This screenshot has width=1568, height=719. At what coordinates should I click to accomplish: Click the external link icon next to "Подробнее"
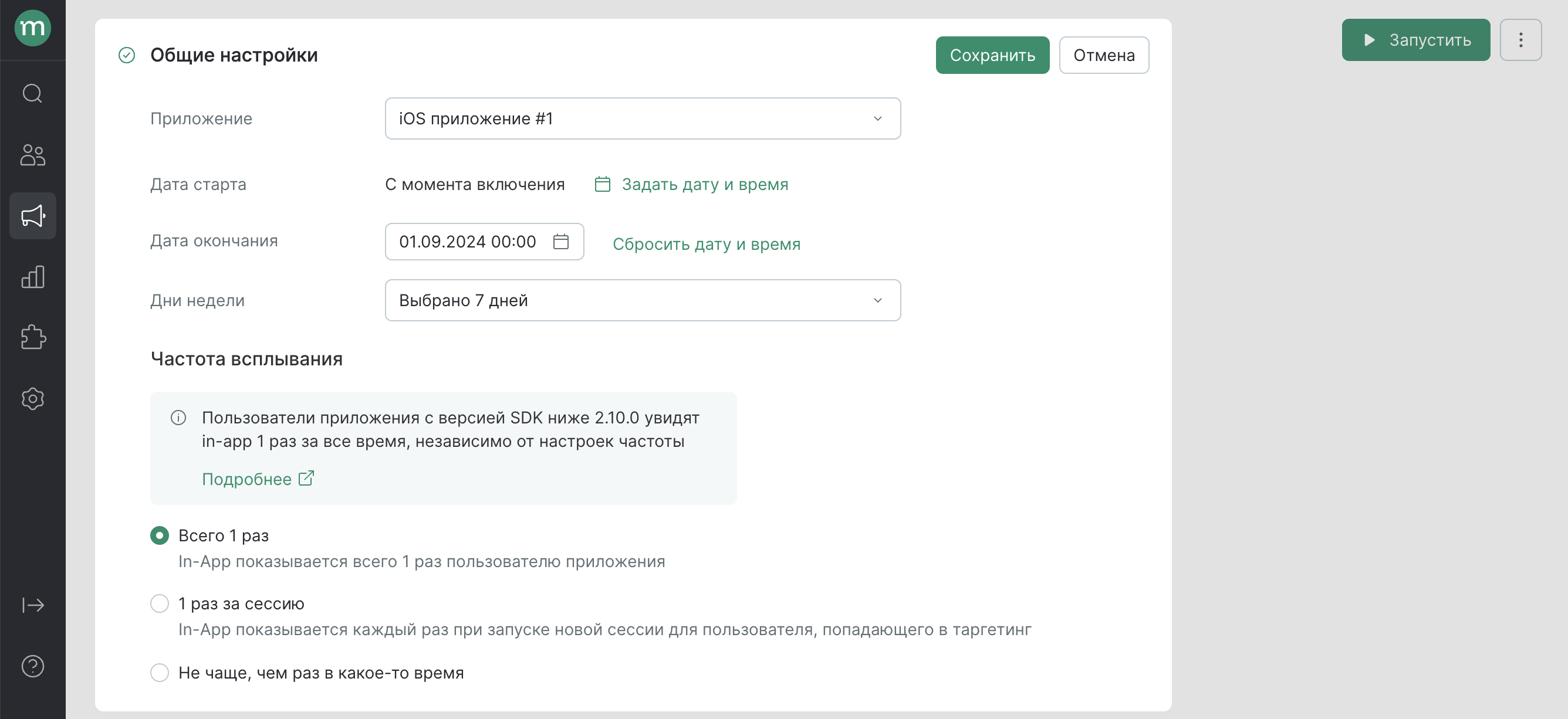(306, 479)
